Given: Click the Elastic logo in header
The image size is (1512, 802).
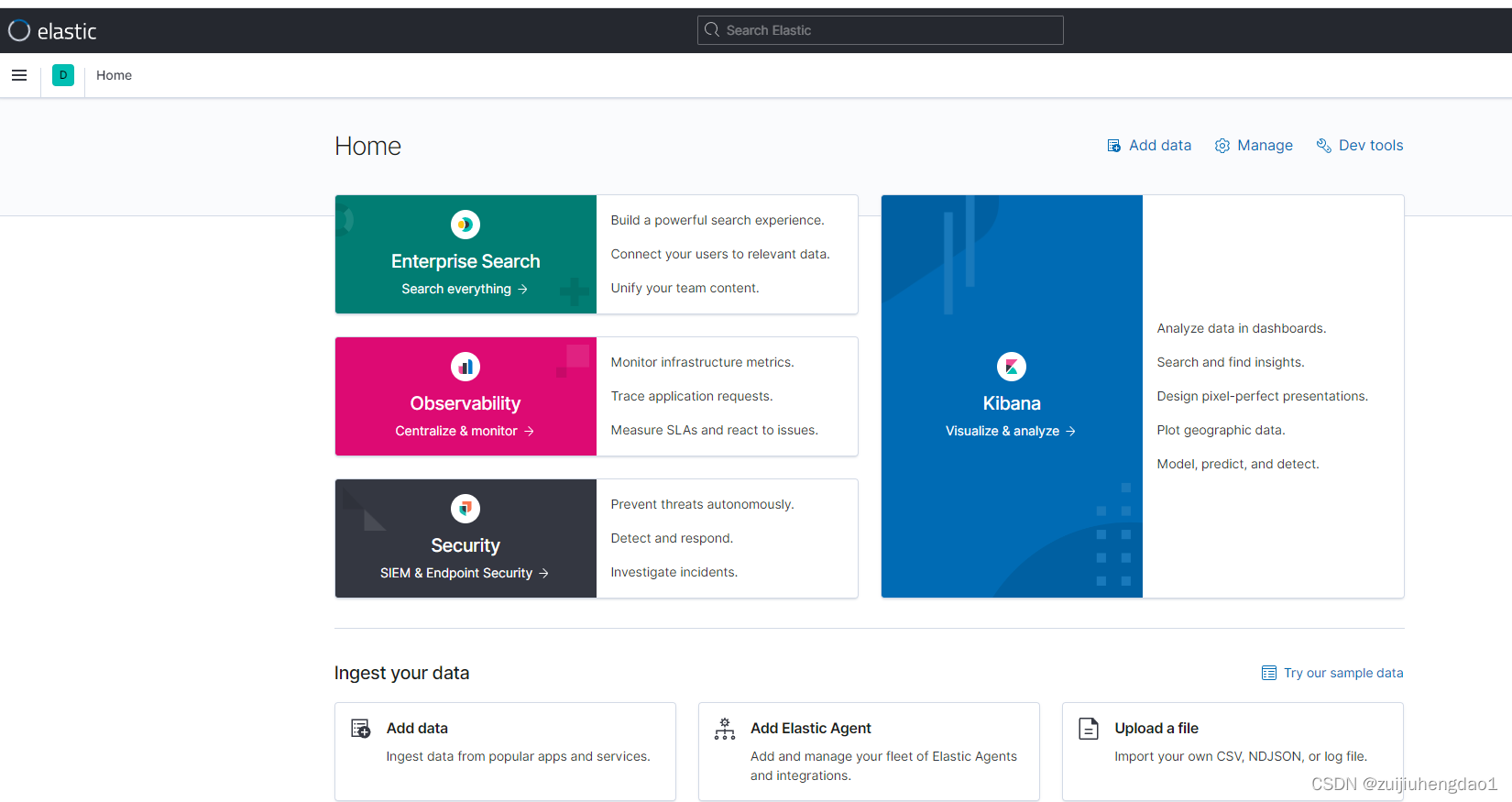Looking at the screenshot, I should coord(52,31).
